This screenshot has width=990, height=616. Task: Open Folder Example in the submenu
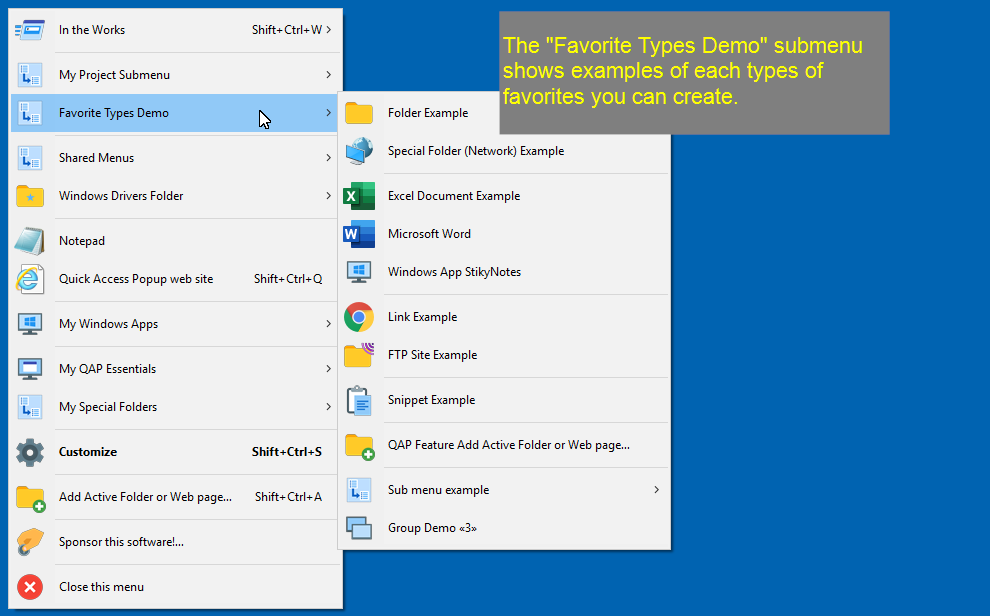(419, 113)
